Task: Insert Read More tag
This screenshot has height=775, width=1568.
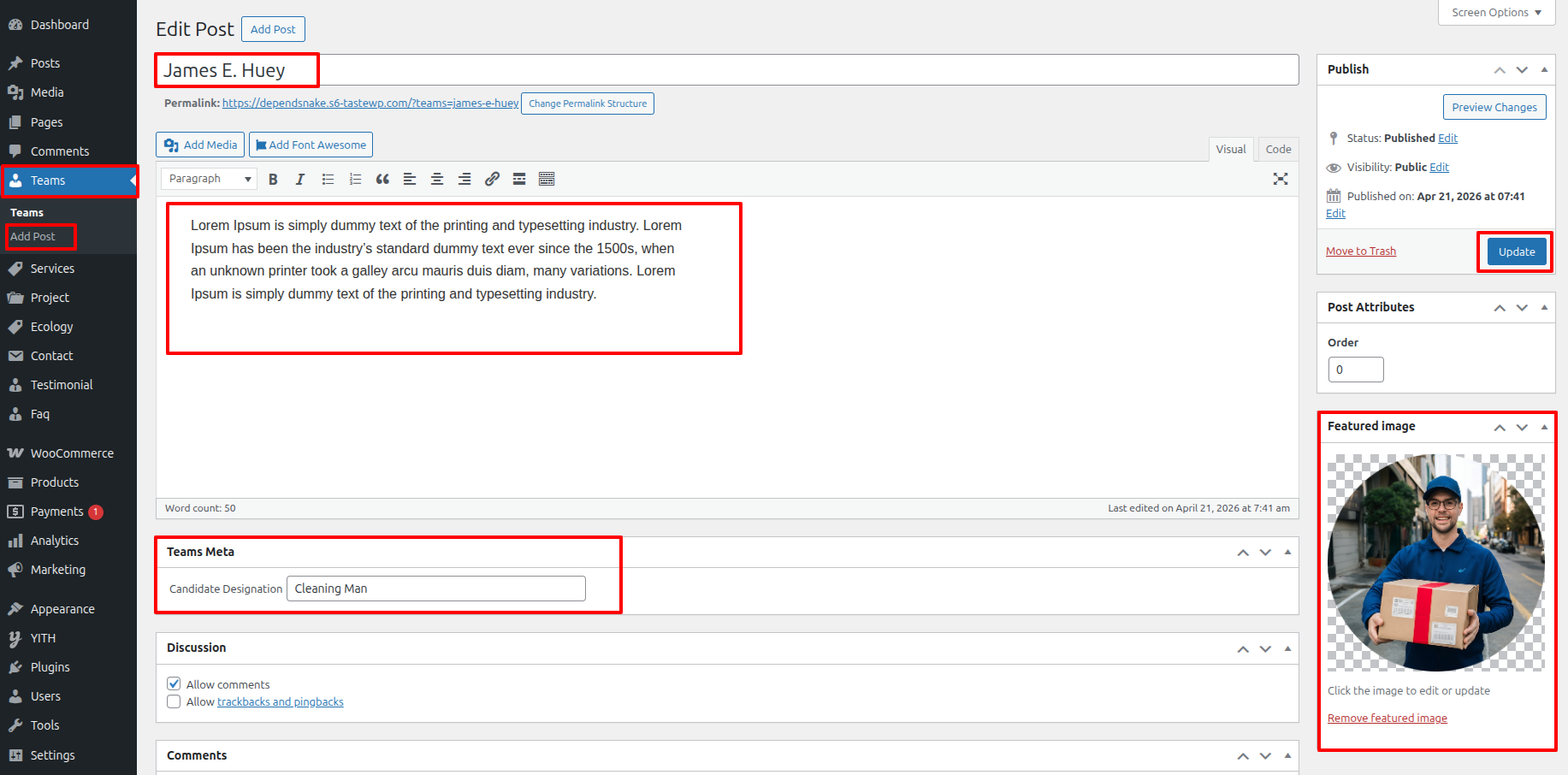Action: pos(519,179)
